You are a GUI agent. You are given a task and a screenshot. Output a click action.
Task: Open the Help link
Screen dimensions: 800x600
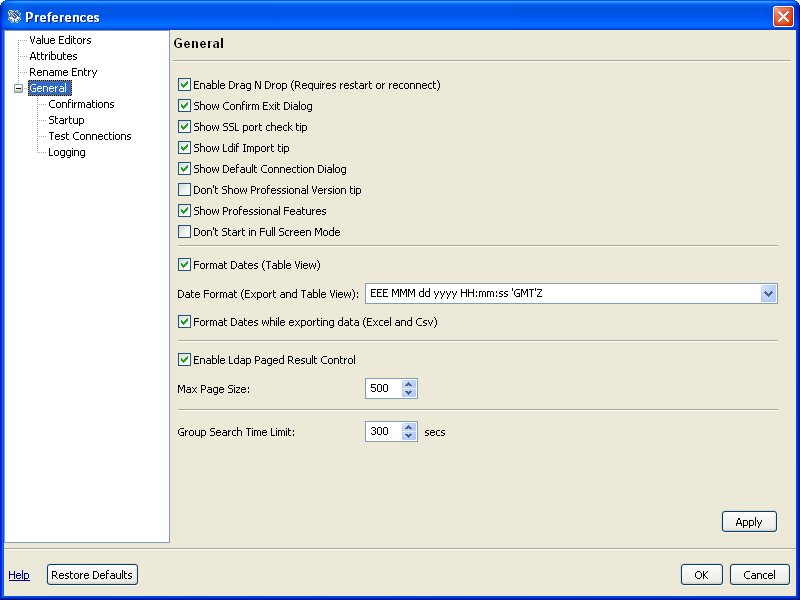coord(19,575)
